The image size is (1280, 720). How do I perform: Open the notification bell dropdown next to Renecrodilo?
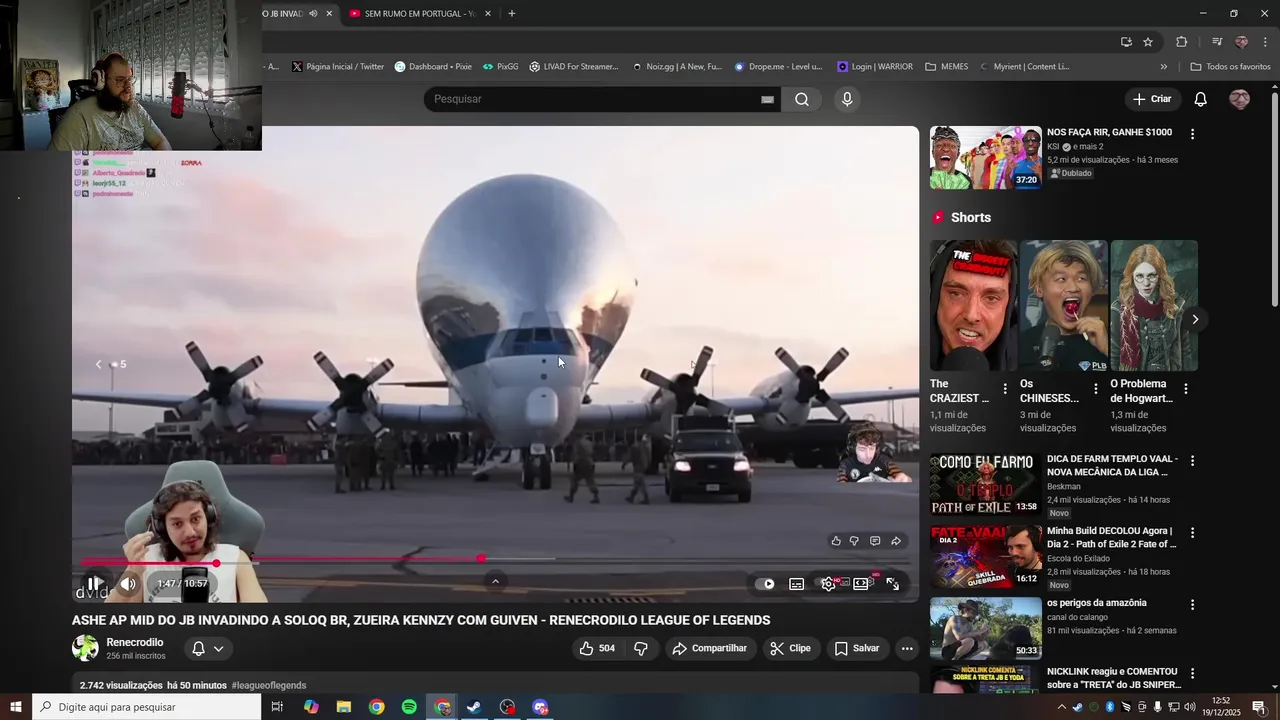point(207,648)
